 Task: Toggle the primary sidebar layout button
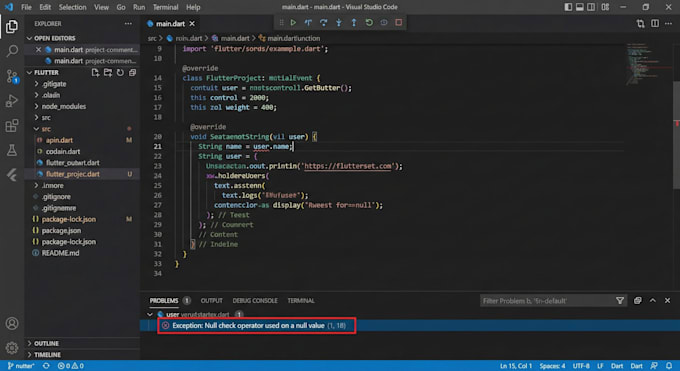pyautogui.click(x=568, y=7)
